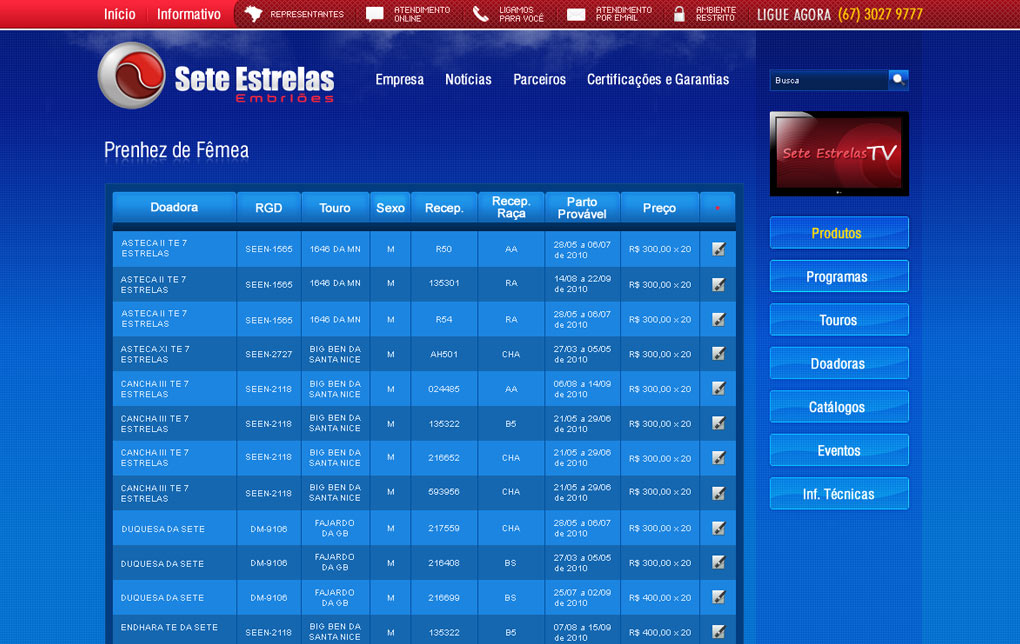Open the Parceiros page
The height and width of the screenshot is (644, 1020).
point(539,79)
